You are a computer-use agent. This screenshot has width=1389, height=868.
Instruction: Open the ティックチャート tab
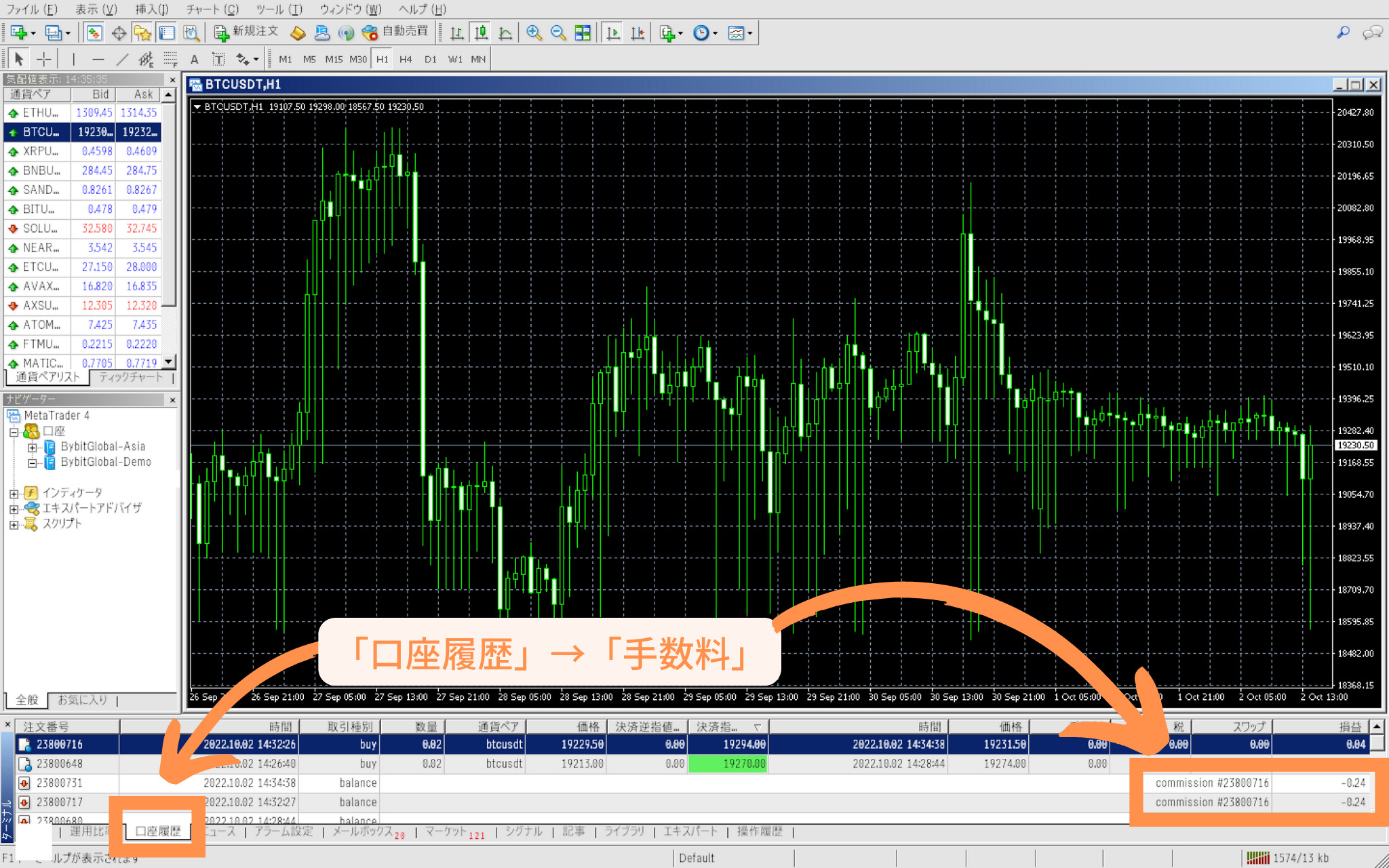click(x=131, y=377)
